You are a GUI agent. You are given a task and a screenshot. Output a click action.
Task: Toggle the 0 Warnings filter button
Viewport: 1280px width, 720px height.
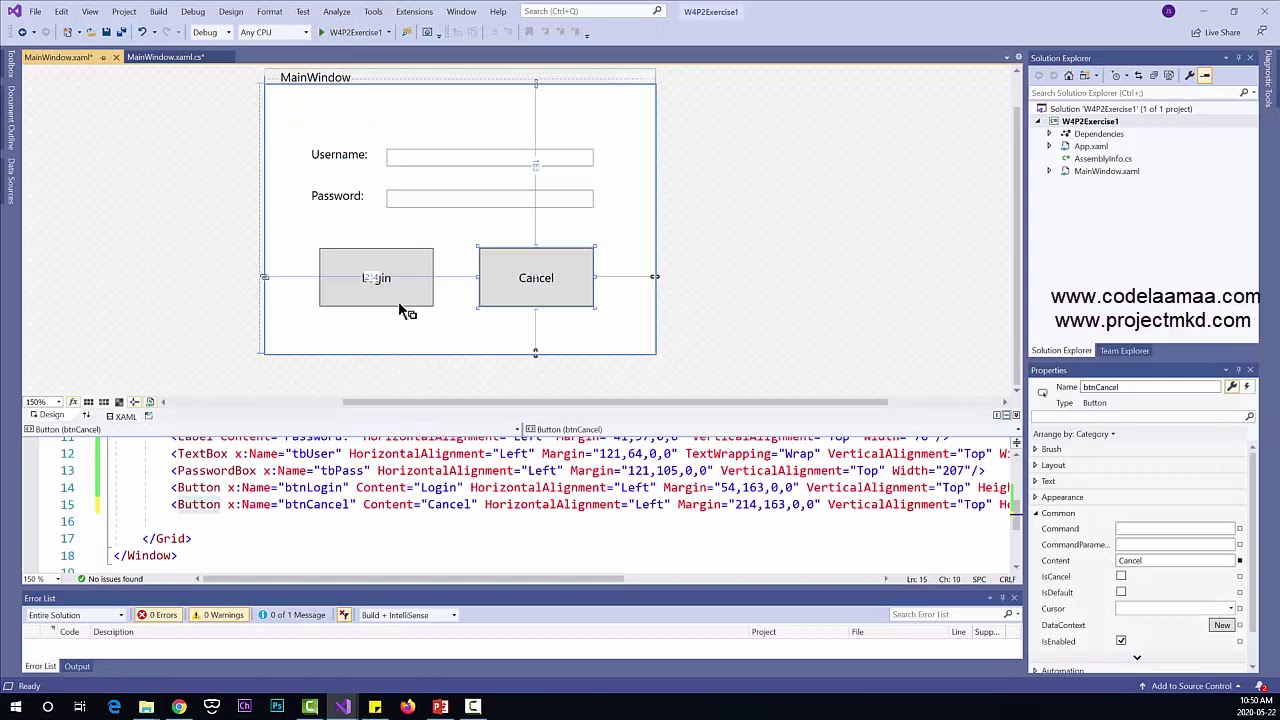tap(218, 615)
